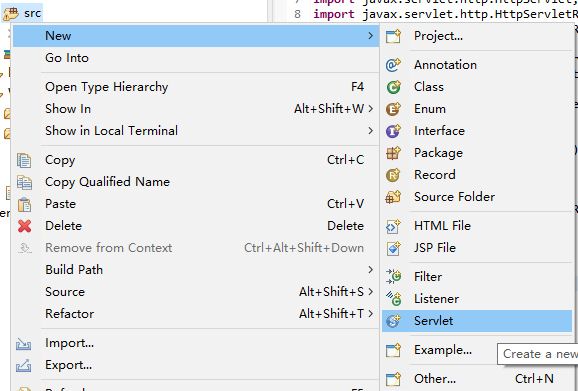Click editor line 8 import statement

click(445, 14)
